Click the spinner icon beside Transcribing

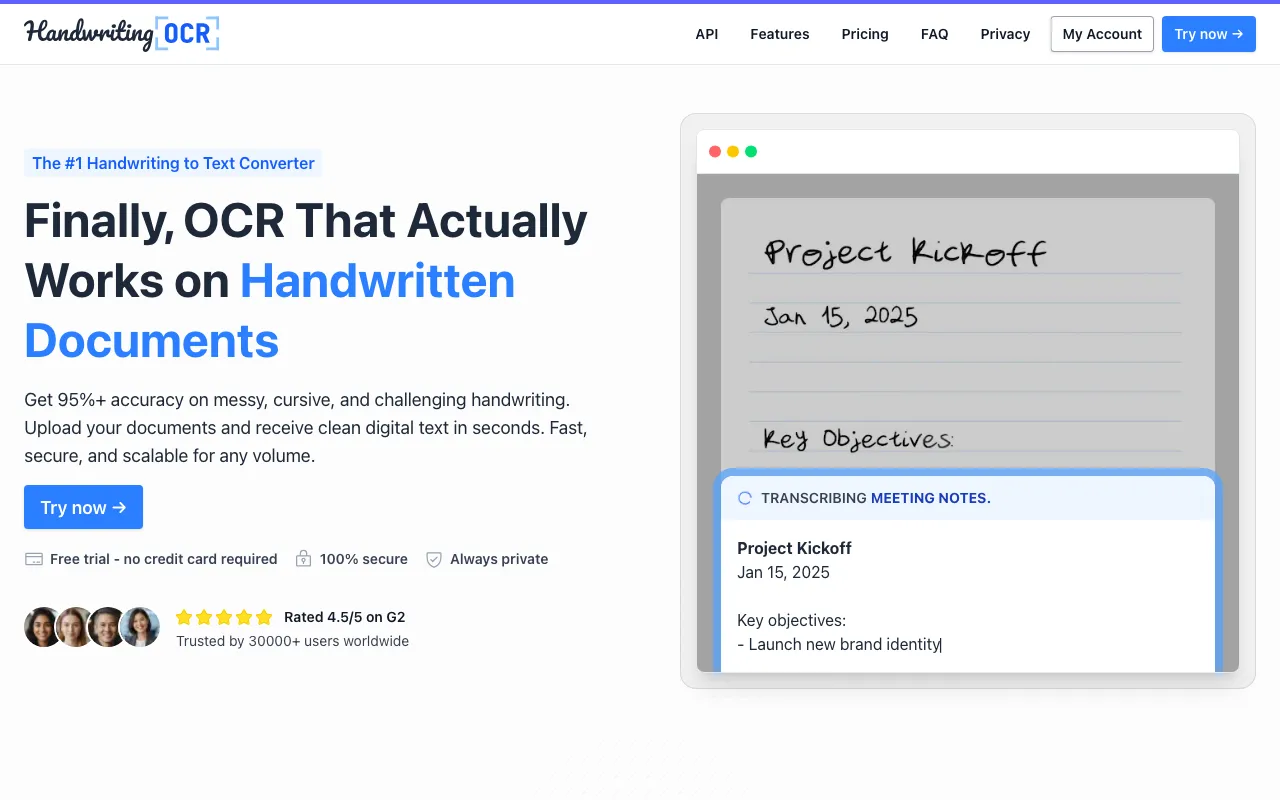pyautogui.click(x=744, y=498)
